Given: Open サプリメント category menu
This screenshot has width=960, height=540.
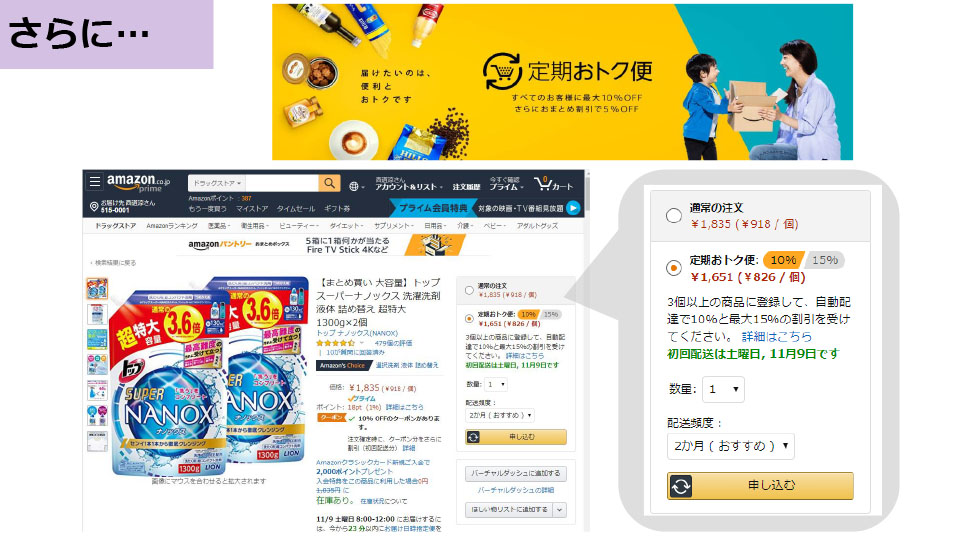Looking at the screenshot, I should pyautogui.click(x=393, y=226).
